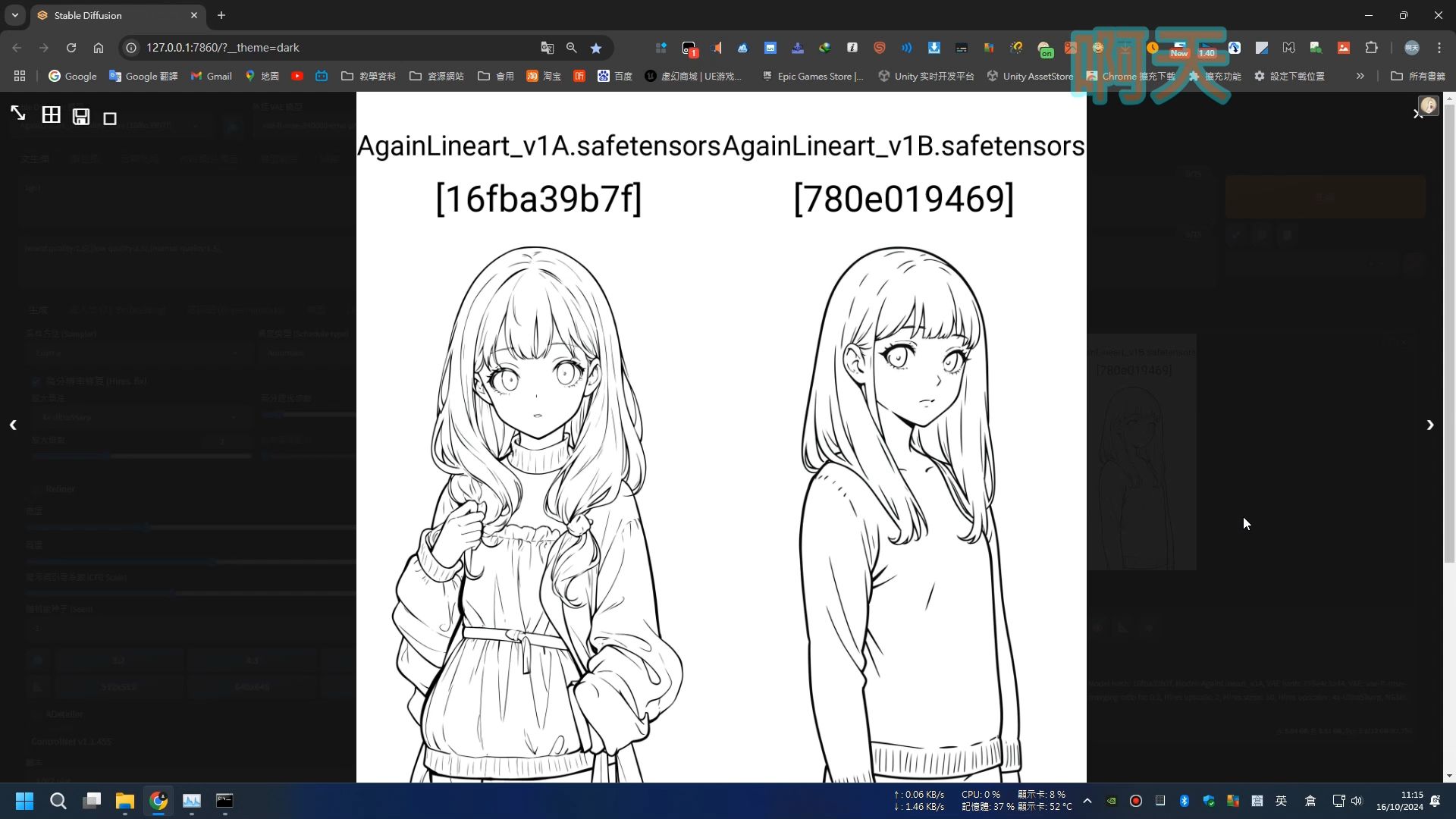Open the 采样方法 (Sampler) dropdown

pyautogui.click(x=136, y=353)
